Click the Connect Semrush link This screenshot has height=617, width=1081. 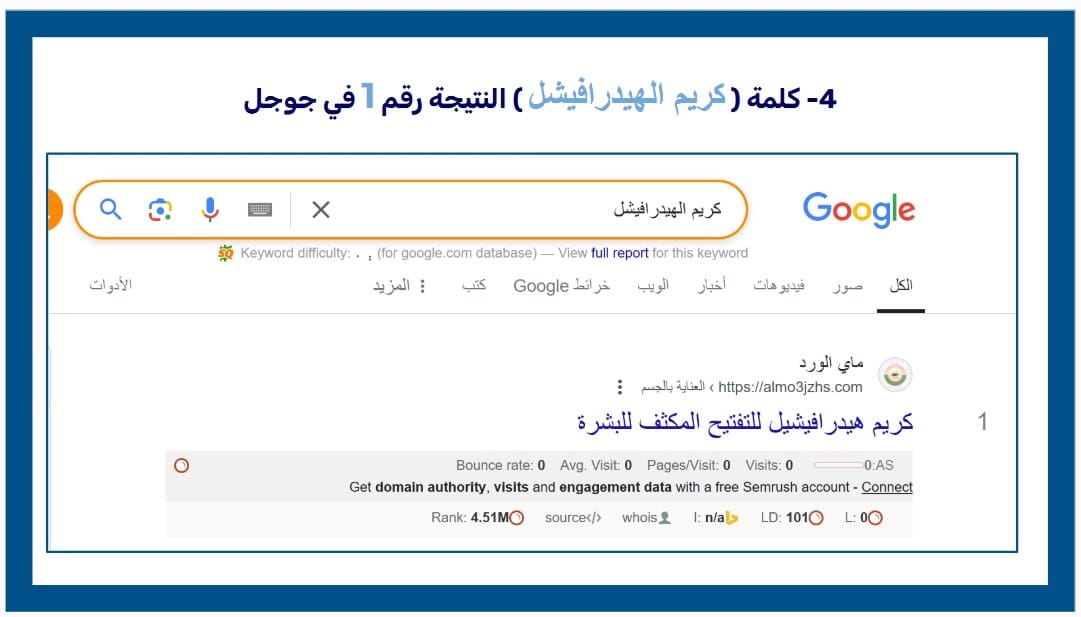point(887,487)
